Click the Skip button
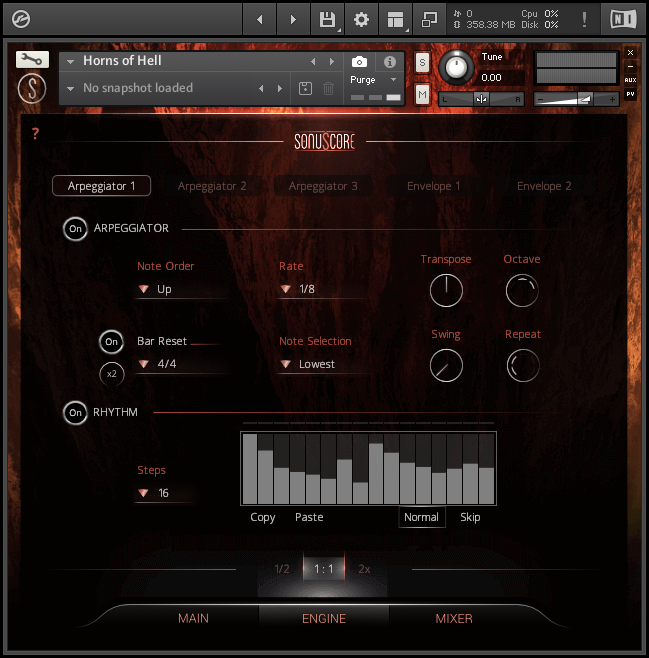The height and width of the screenshot is (658, 649). (x=470, y=517)
